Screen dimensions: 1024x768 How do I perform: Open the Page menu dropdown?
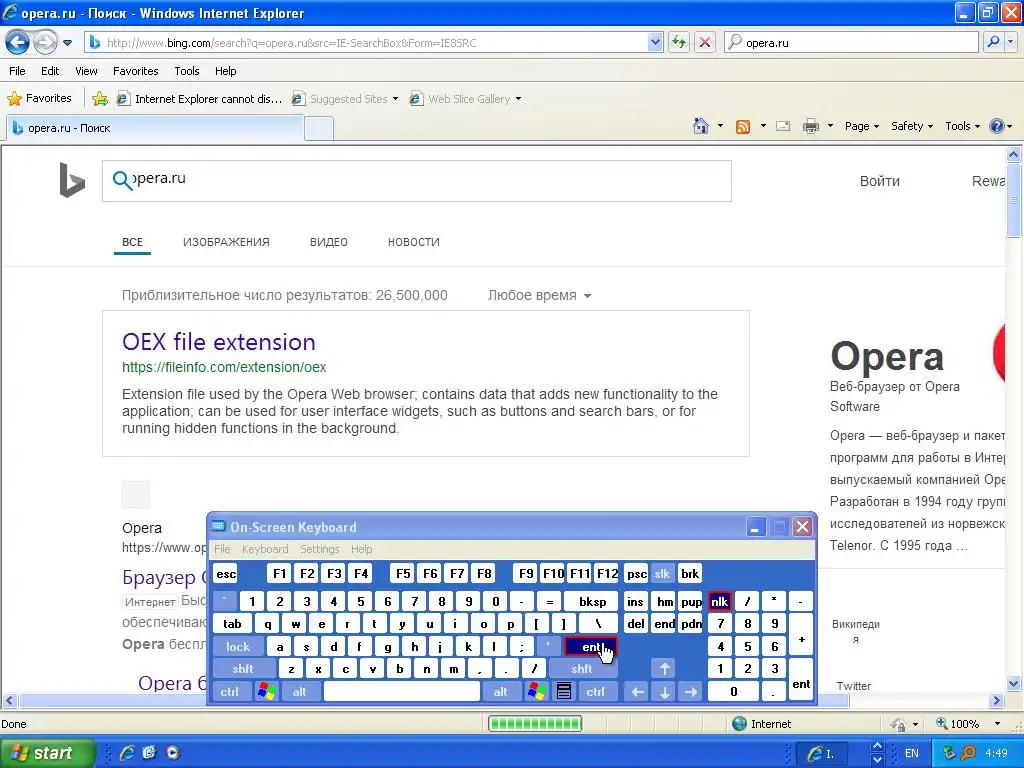pyautogui.click(x=861, y=126)
